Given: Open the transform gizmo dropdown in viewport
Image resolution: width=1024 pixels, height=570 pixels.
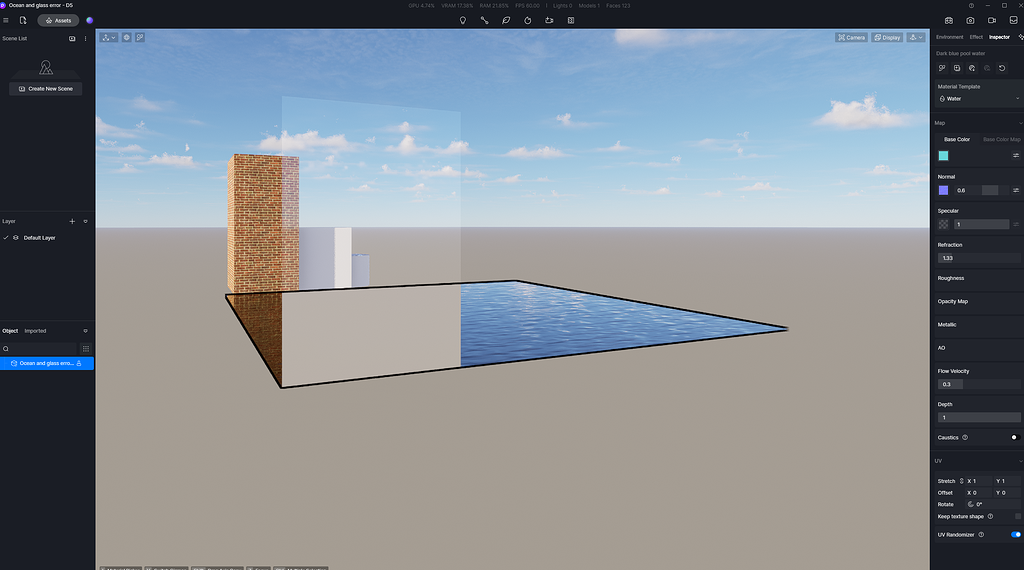Looking at the screenshot, I should (x=108, y=37).
